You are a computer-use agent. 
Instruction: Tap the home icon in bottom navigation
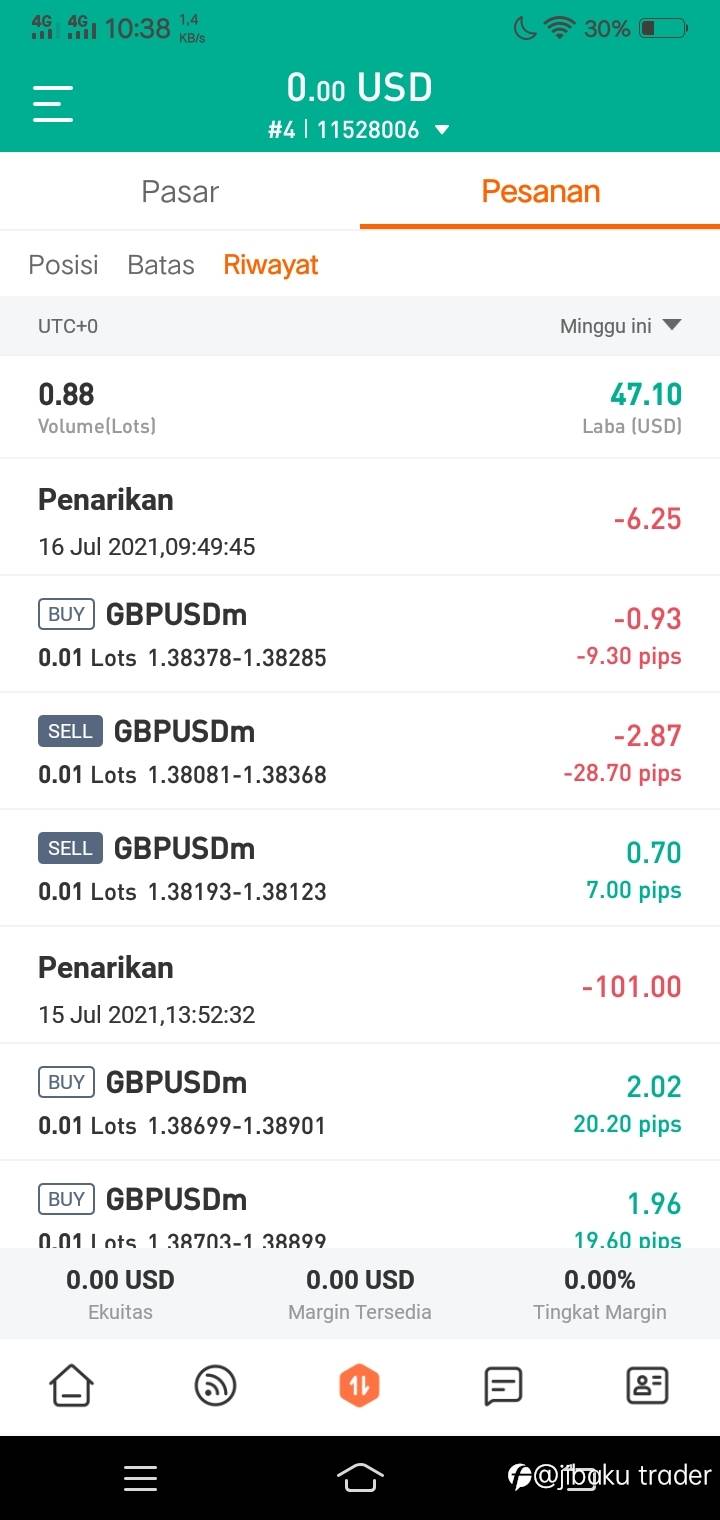click(72, 1386)
